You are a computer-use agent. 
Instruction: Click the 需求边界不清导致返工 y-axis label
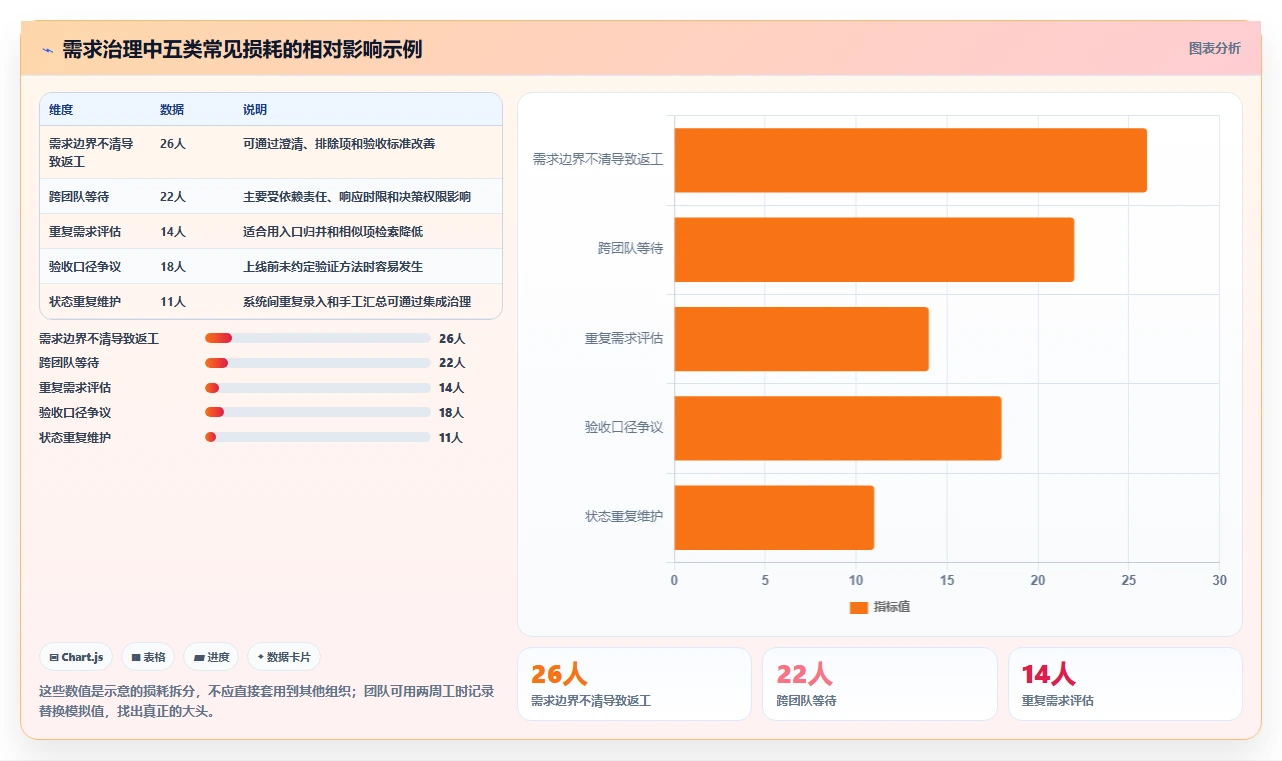tap(598, 159)
